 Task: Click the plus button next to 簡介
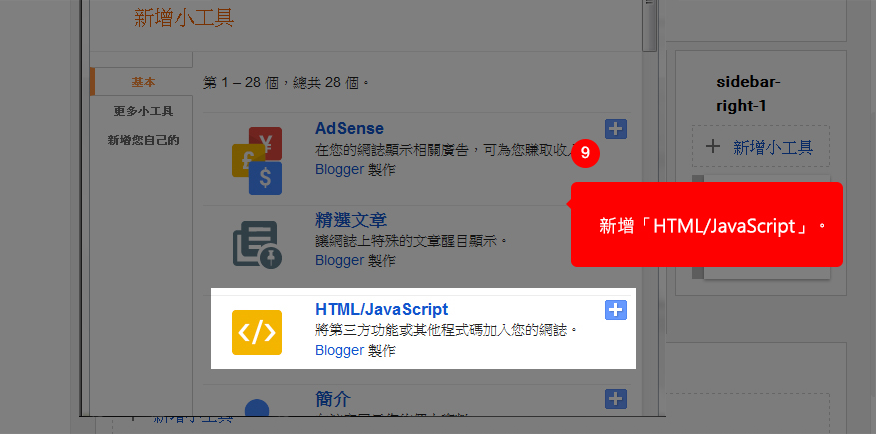pyautogui.click(x=616, y=399)
